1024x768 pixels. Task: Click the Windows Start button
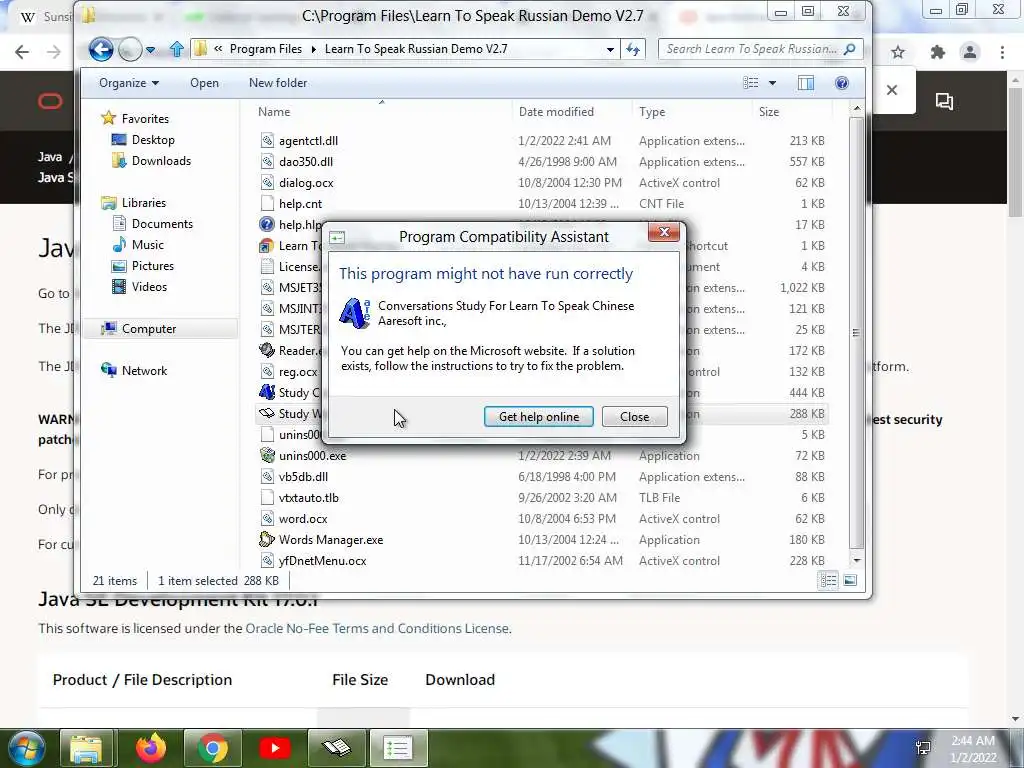25,748
